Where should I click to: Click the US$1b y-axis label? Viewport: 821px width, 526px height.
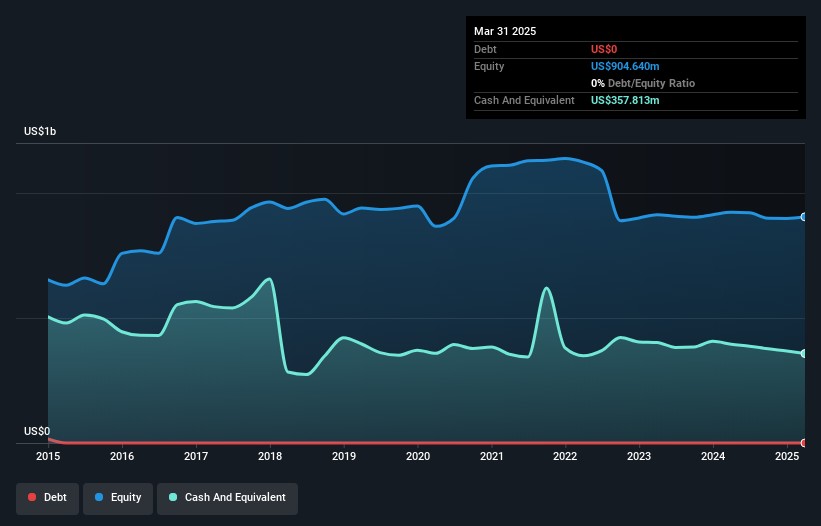pyautogui.click(x=42, y=132)
